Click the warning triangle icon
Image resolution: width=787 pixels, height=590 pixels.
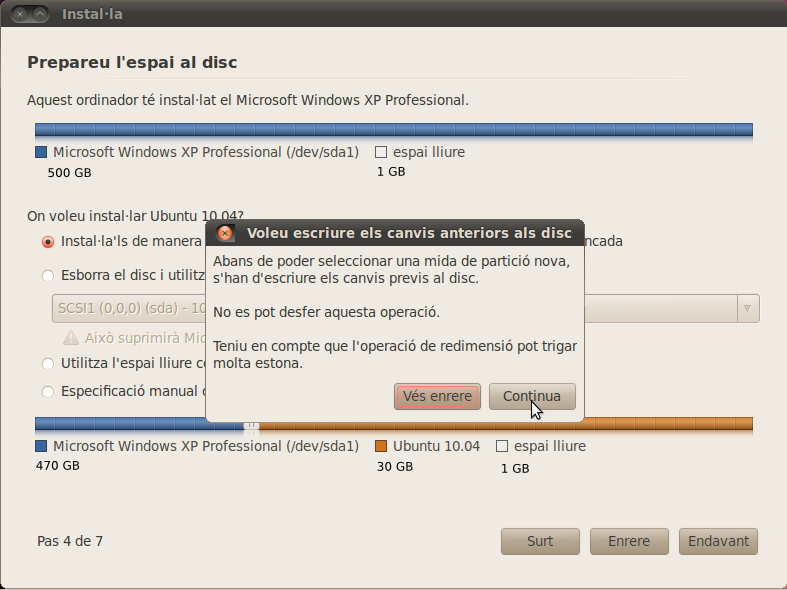point(71,338)
